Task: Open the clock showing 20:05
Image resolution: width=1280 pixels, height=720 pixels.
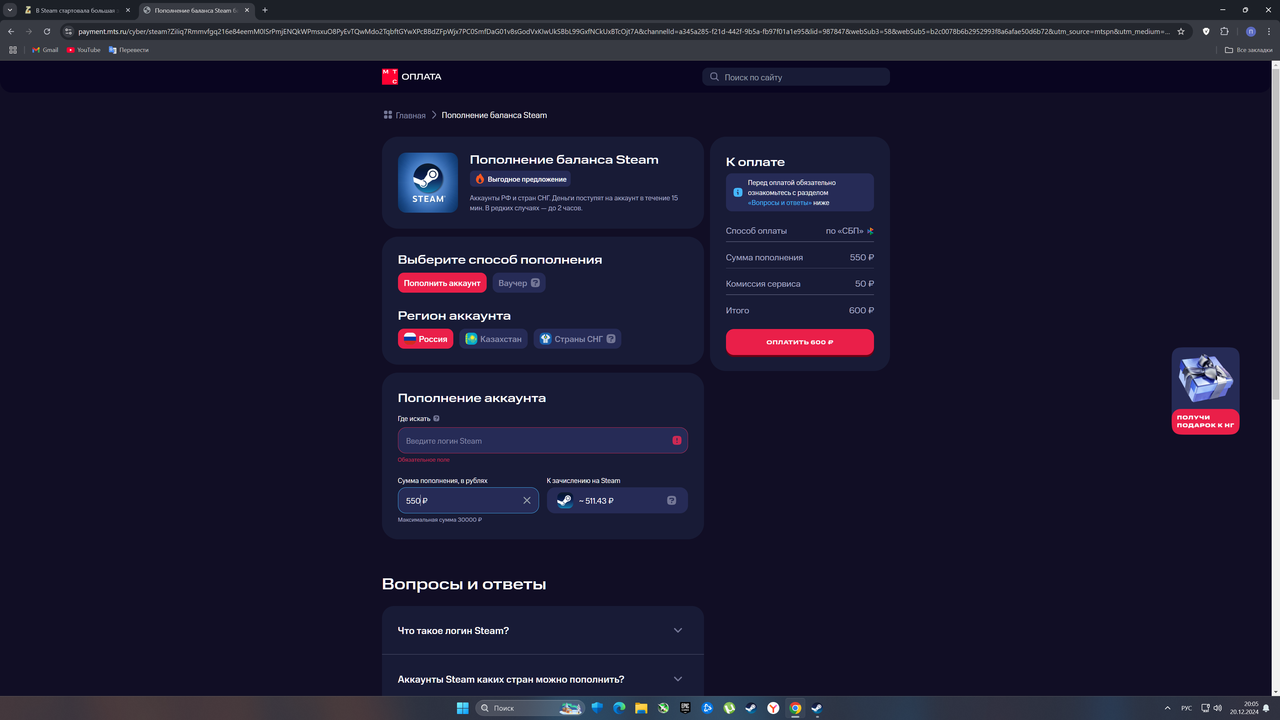Action: (x=1245, y=708)
